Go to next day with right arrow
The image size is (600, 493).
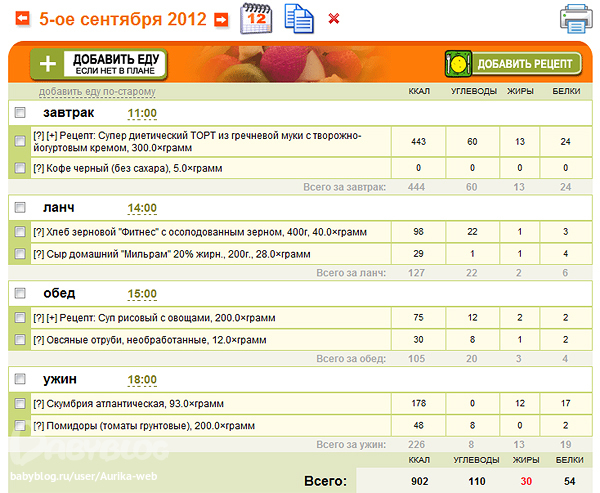tap(221, 19)
